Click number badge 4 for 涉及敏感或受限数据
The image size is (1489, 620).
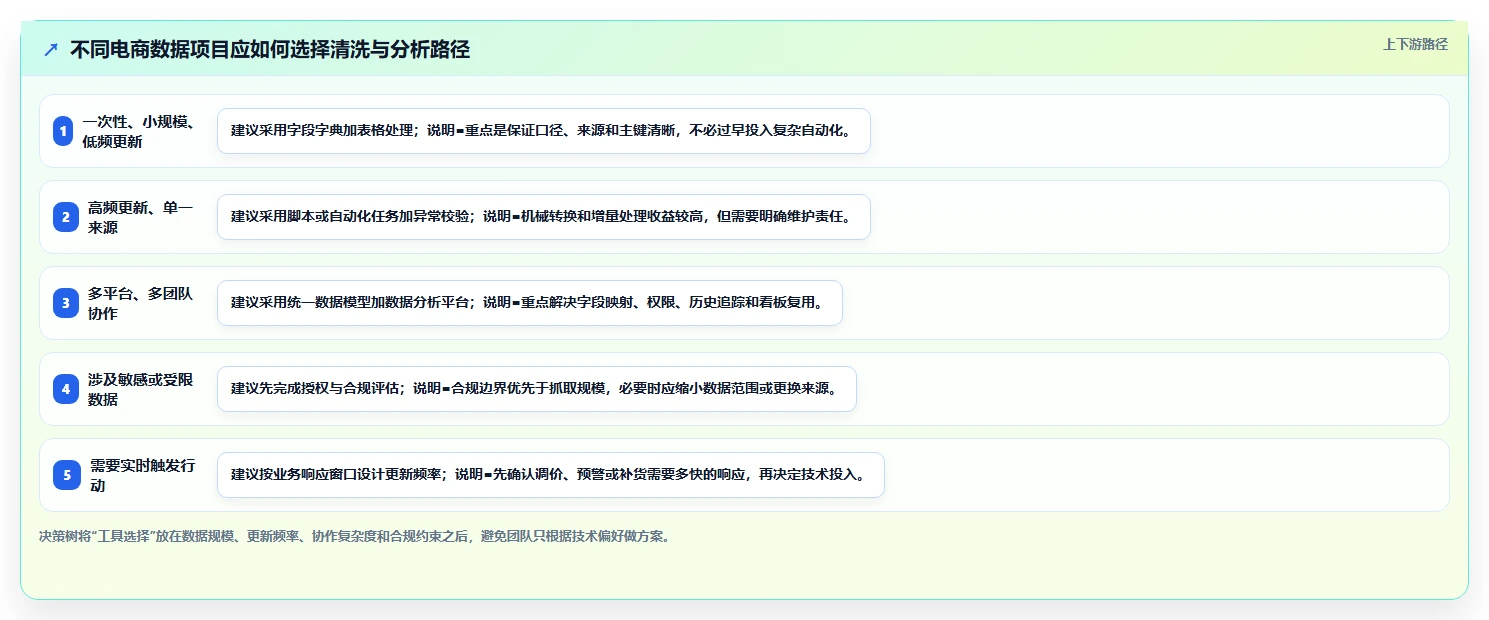pos(65,389)
